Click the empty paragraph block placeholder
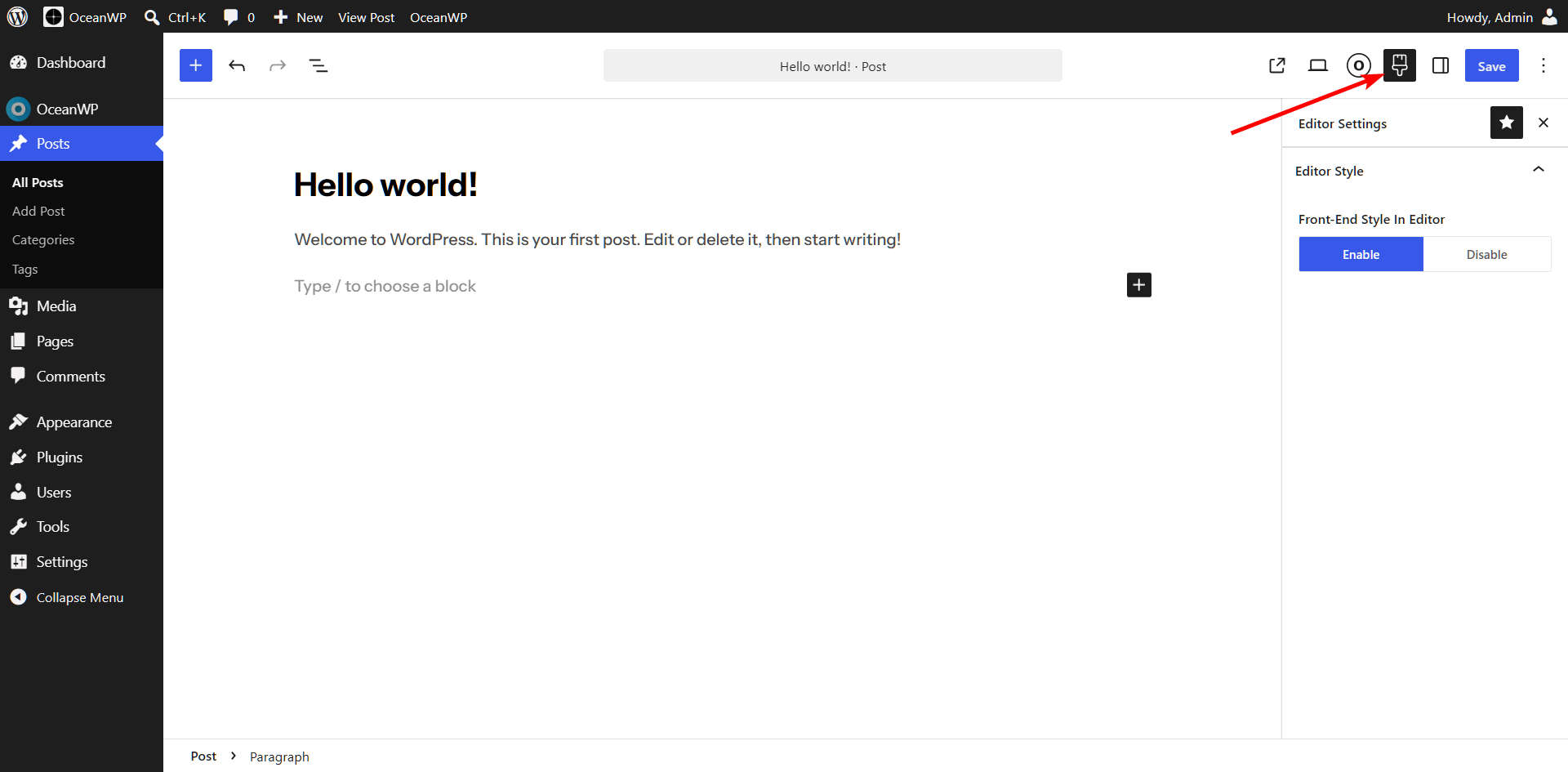 coord(385,286)
